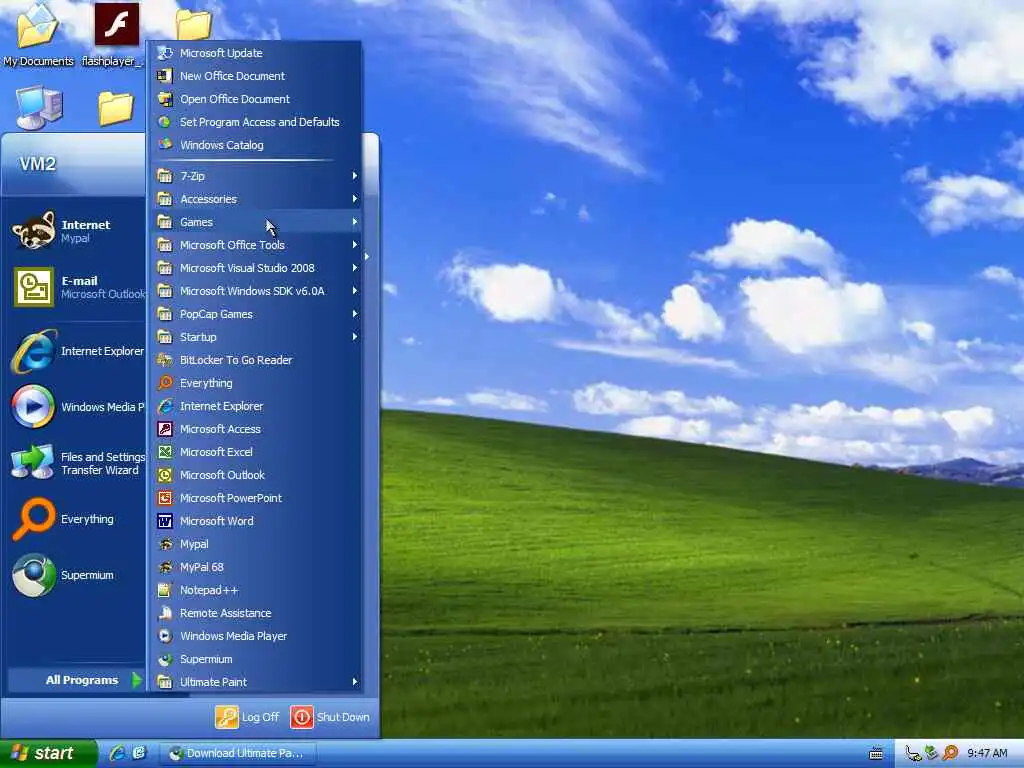Open MyPal 68
Image resolution: width=1024 pixels, height=768 pixels.
[257, 567]
